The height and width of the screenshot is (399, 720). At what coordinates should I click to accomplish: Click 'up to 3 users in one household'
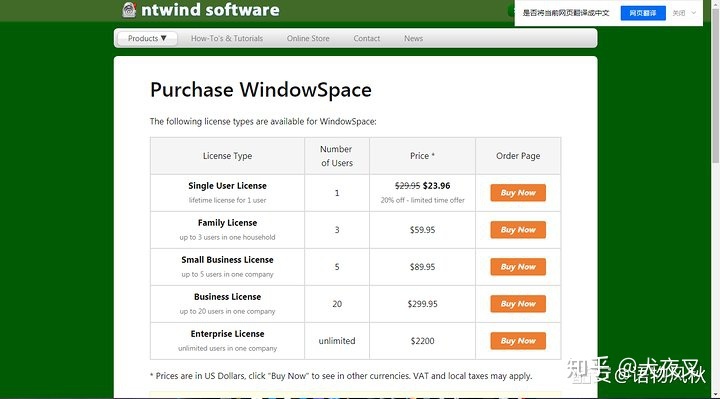coord(227,237)
